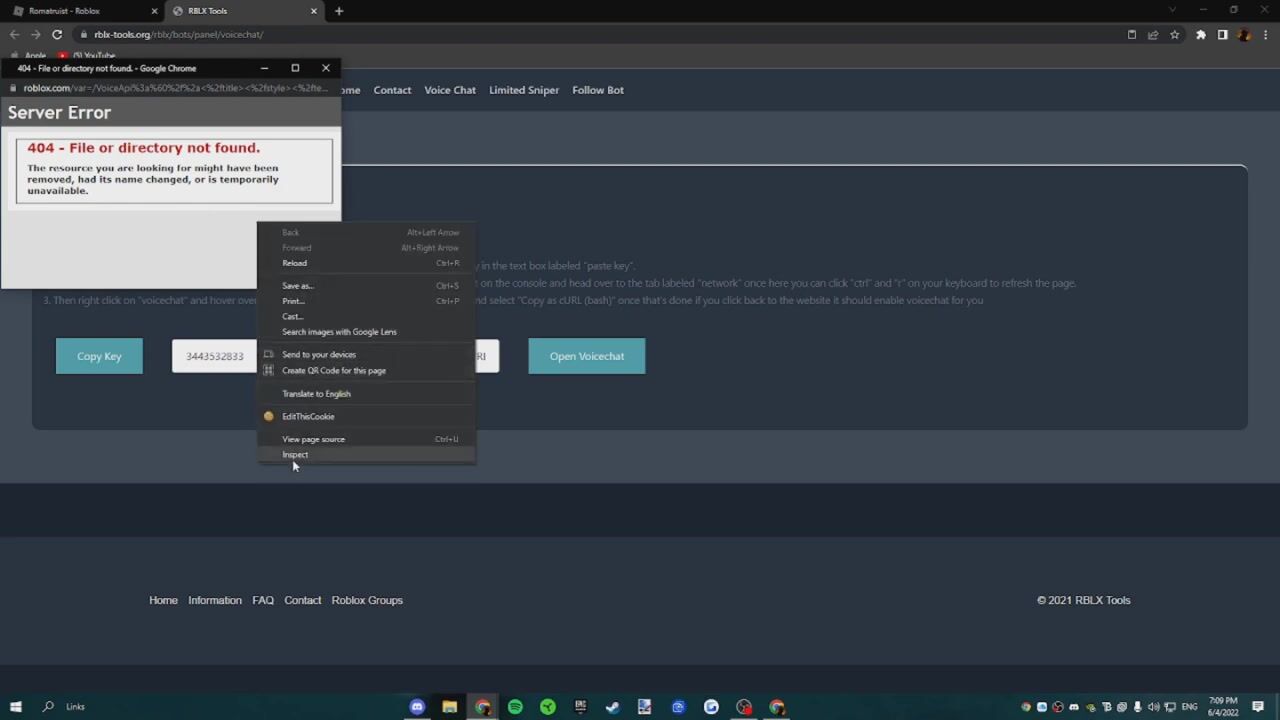Viewport: 1280px width, 720px height.
Task: Choose View page source in context menu
Action: point(366,439)
